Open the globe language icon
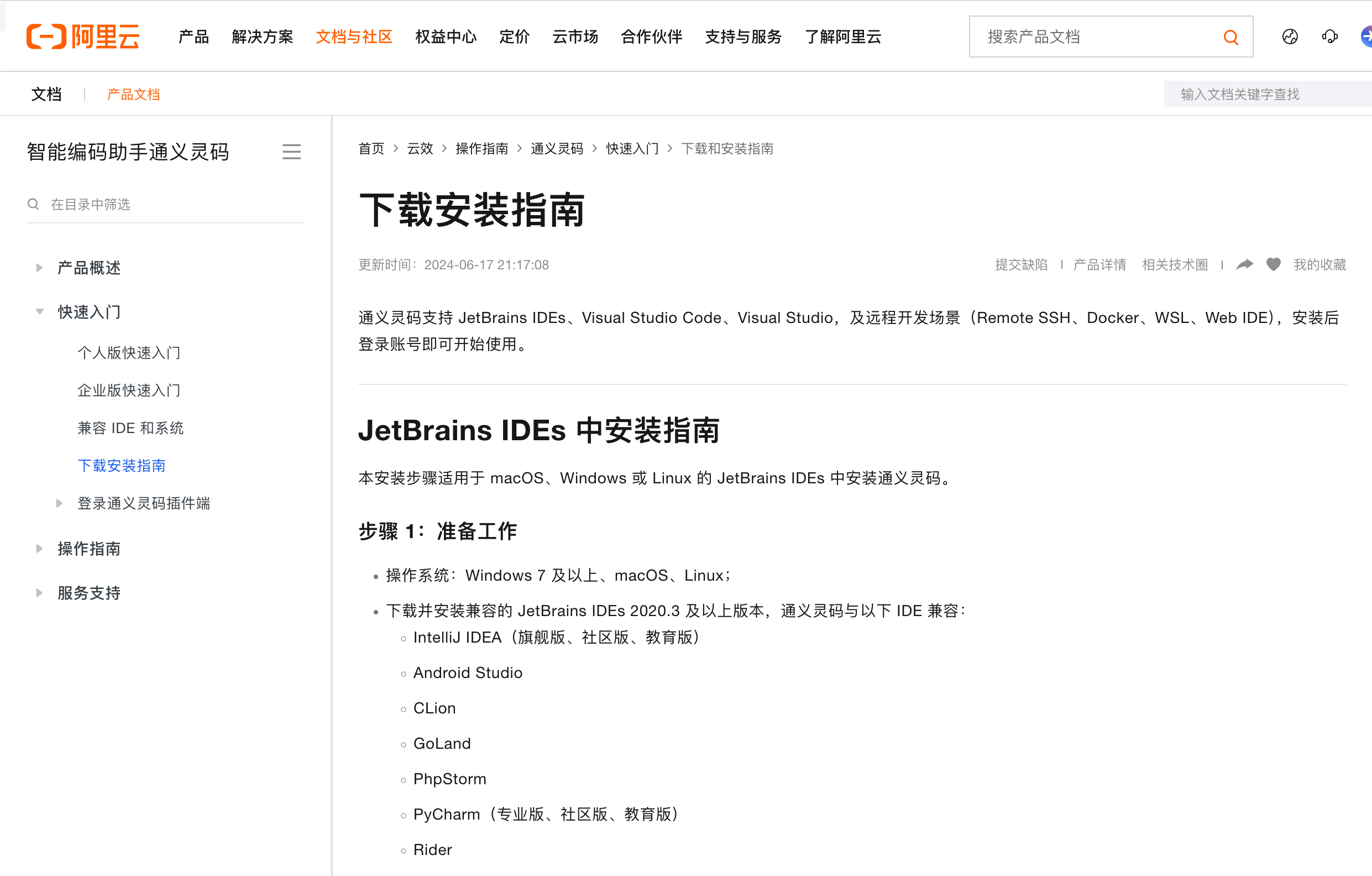 [1290, 37]
